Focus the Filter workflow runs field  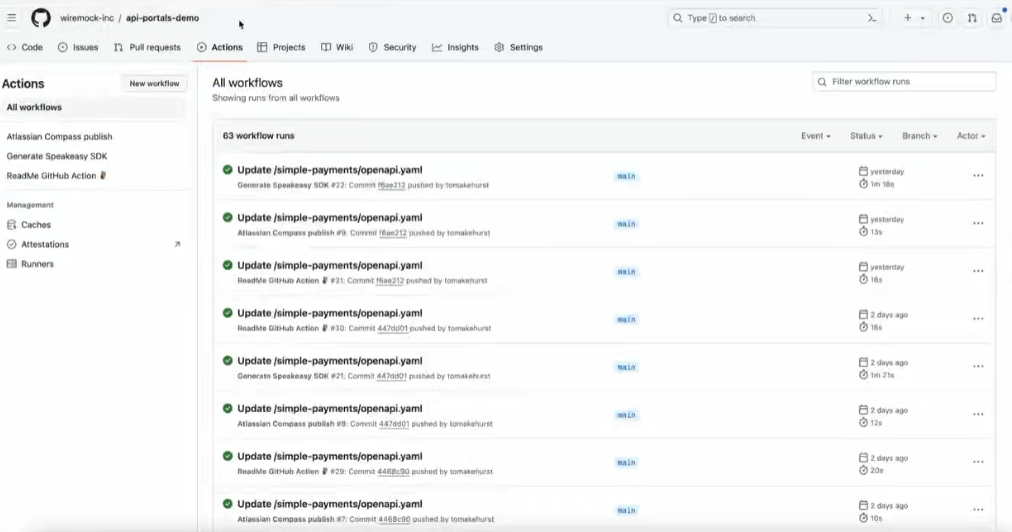[904, 81]
